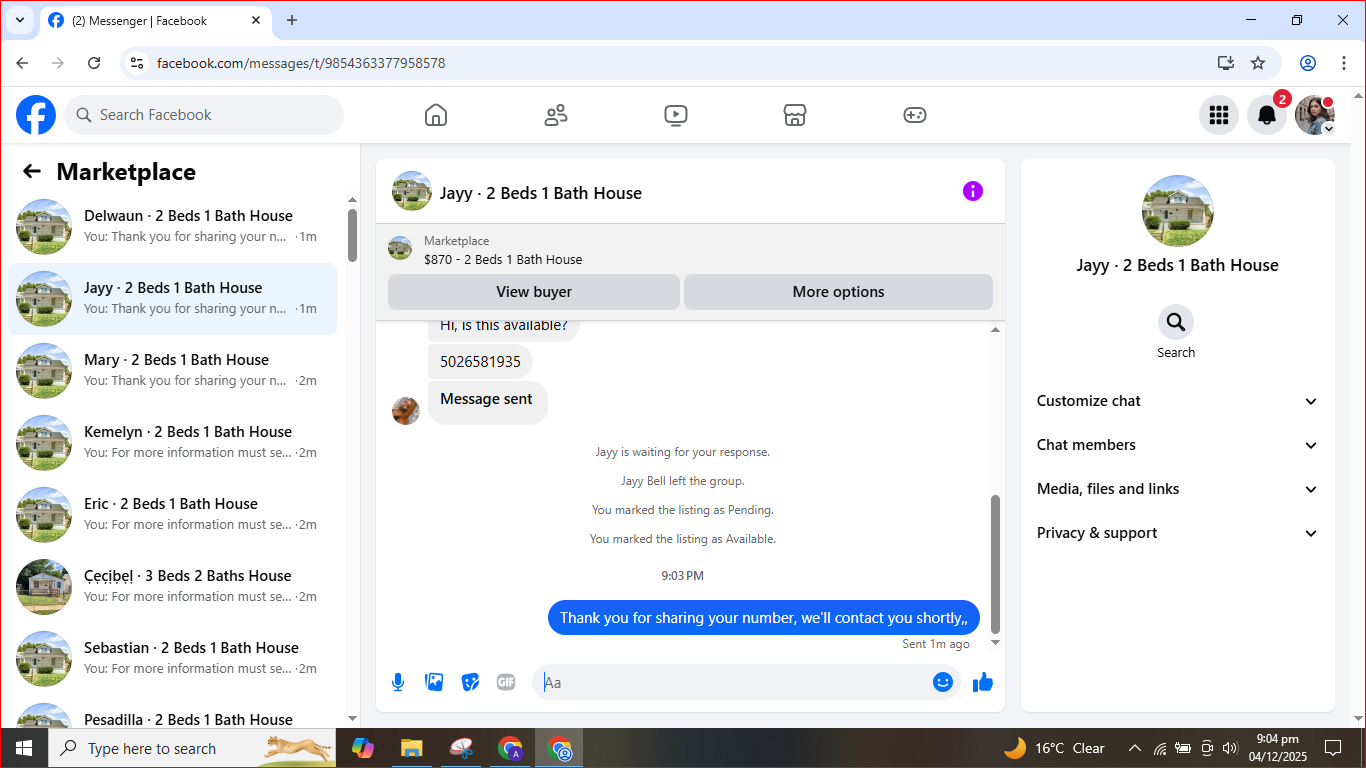Open Mary conversation
1366x768 pixels.
(173, 371)
